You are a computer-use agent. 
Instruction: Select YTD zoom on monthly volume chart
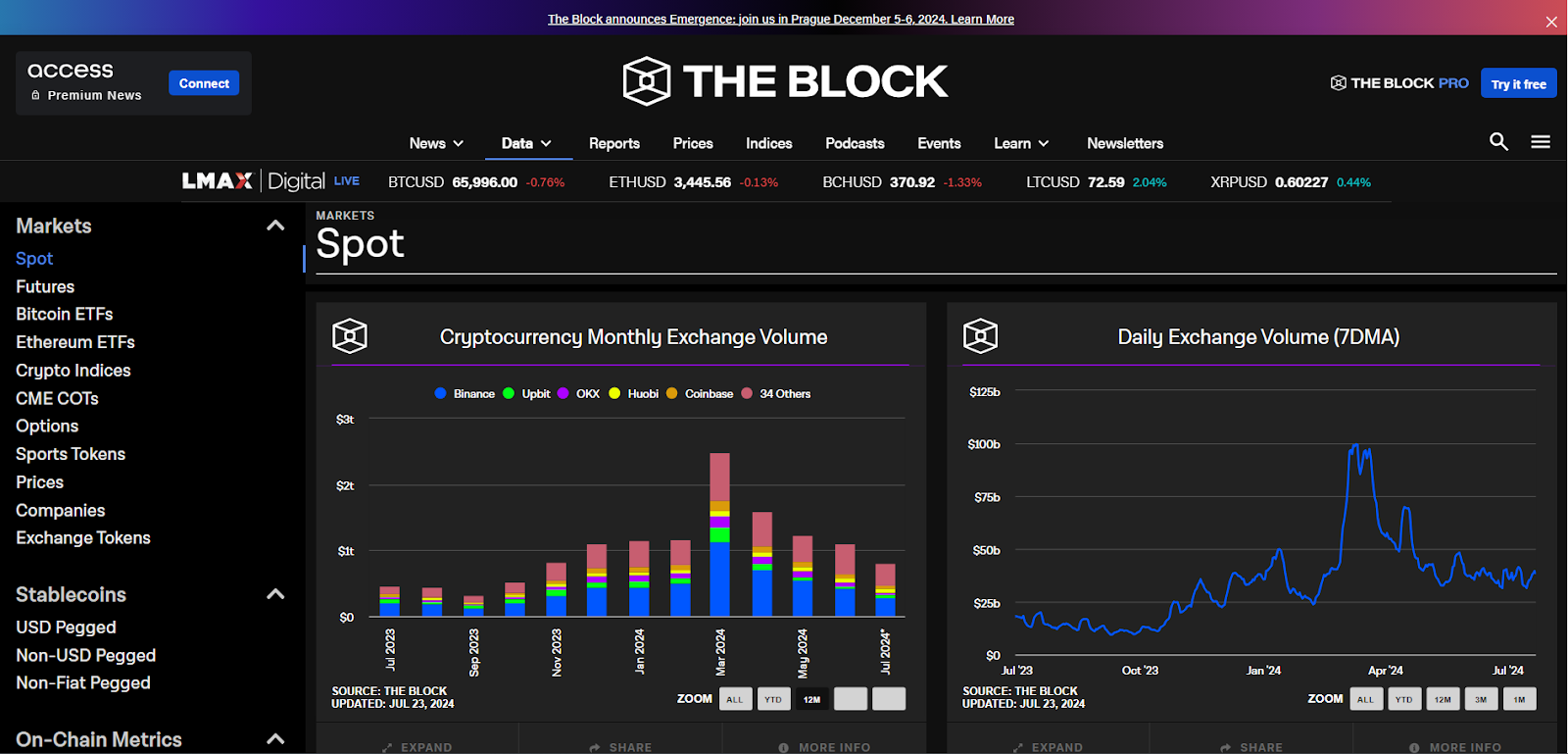click(773, 699)
